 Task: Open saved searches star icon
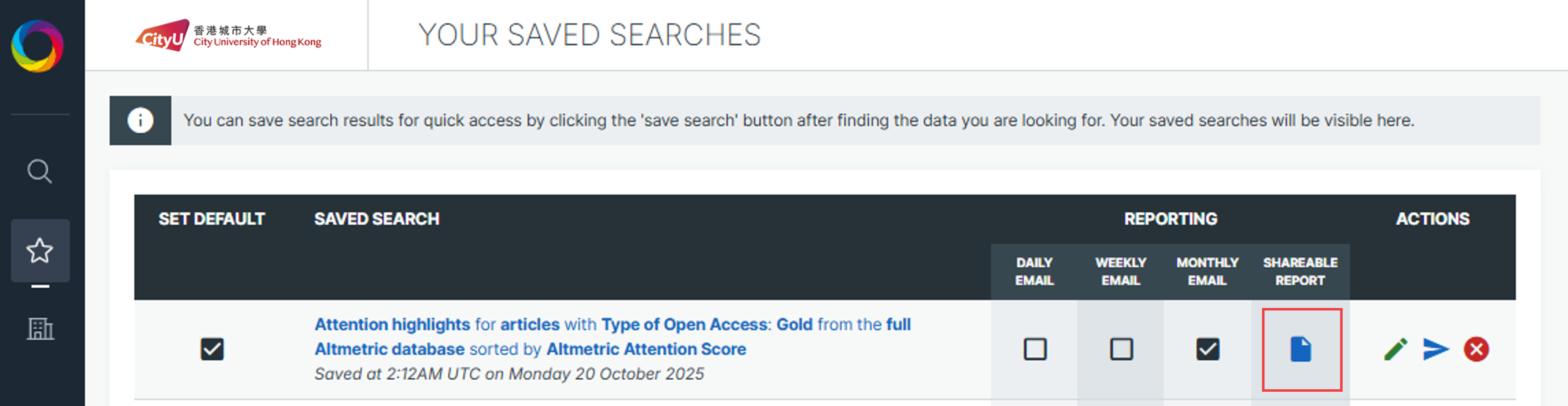[40, 250]
